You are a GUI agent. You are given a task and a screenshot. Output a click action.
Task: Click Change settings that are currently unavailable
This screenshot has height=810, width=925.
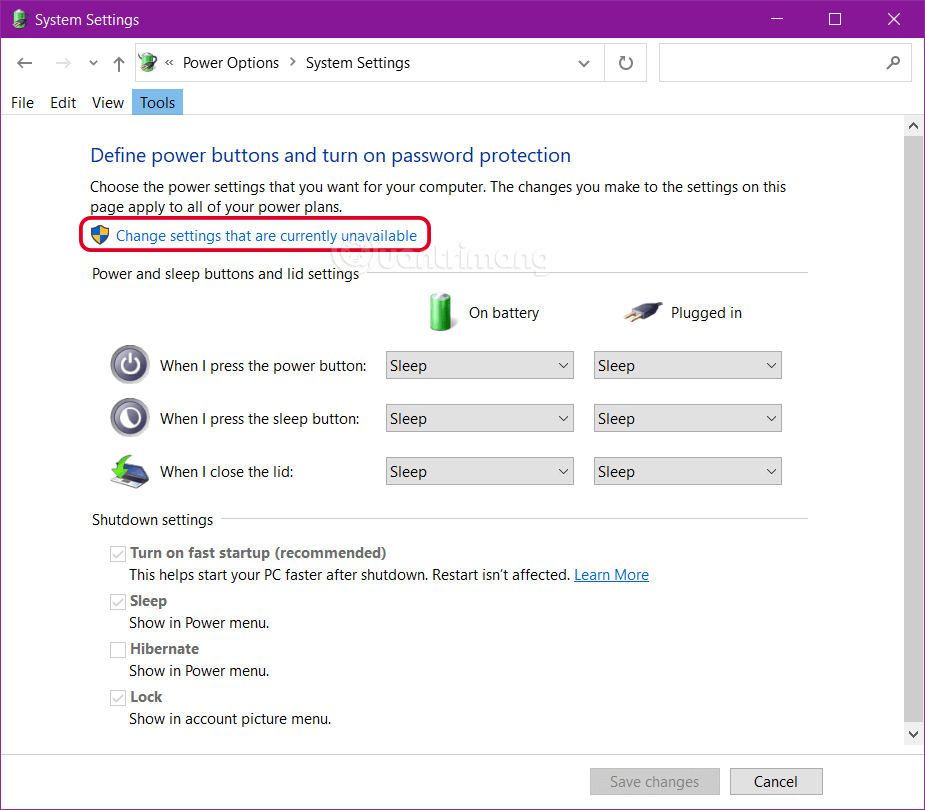click(266, 236)
